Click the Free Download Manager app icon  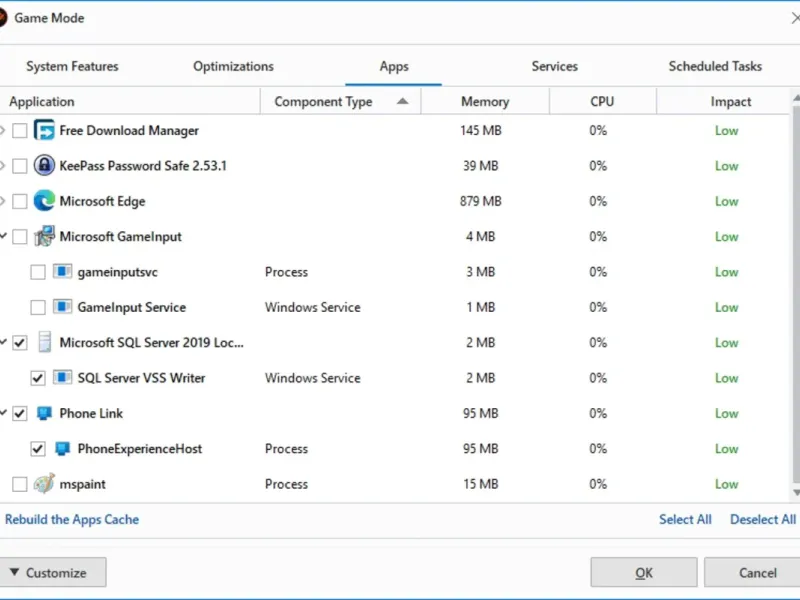pyautogui.click(x=44, y=131)
